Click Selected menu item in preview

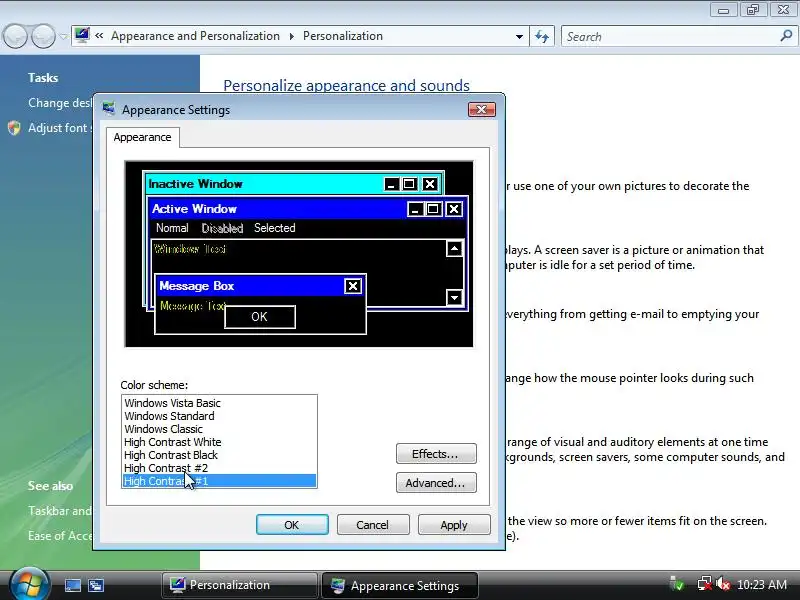click(x=274, y=228)
